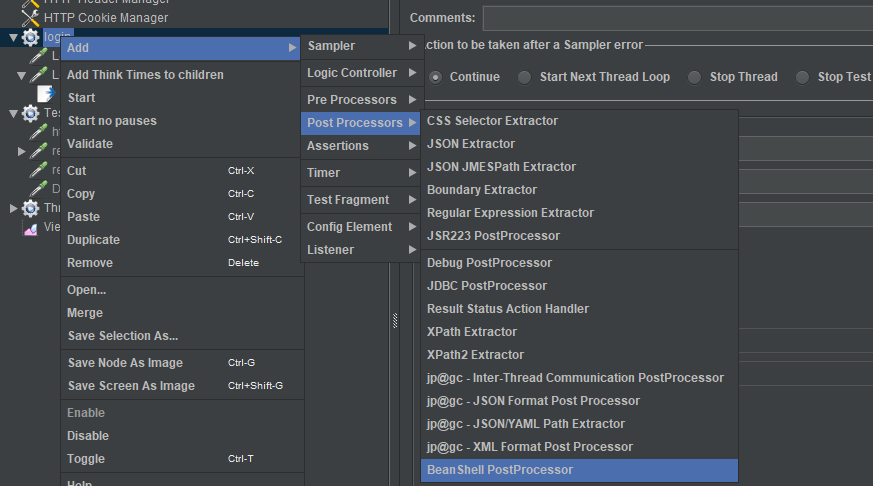
Task: Click the HTTP Cookie Manager wrench icon
Action: [30, 17]
